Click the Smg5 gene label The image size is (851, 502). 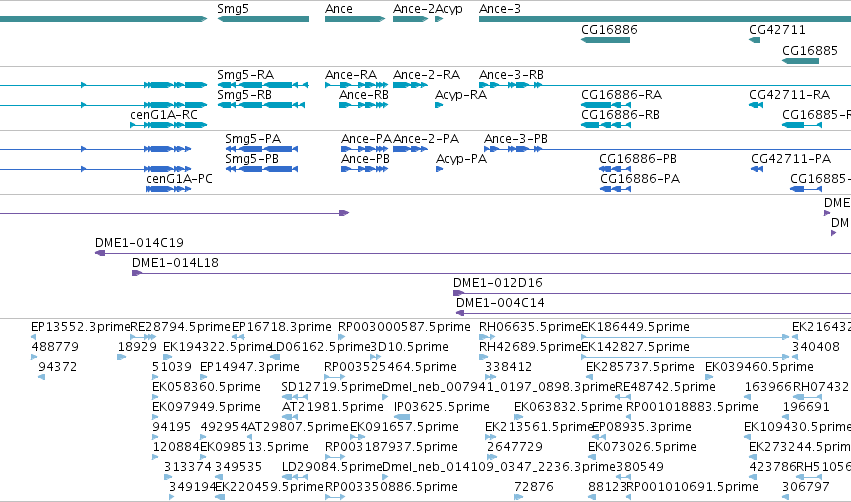pos(233,9)
